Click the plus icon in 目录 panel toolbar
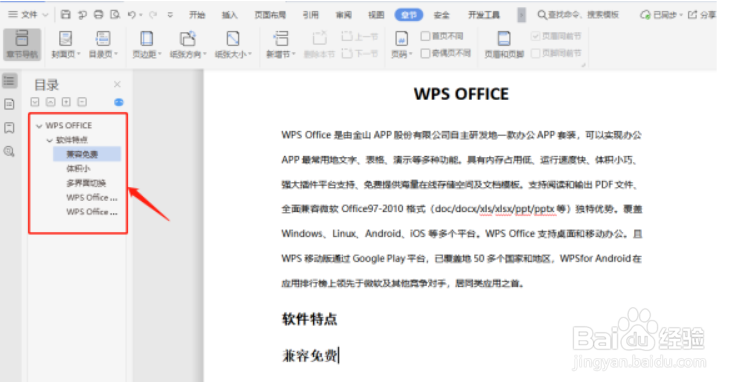Viewport: 747px width, 388px height. 66,102
